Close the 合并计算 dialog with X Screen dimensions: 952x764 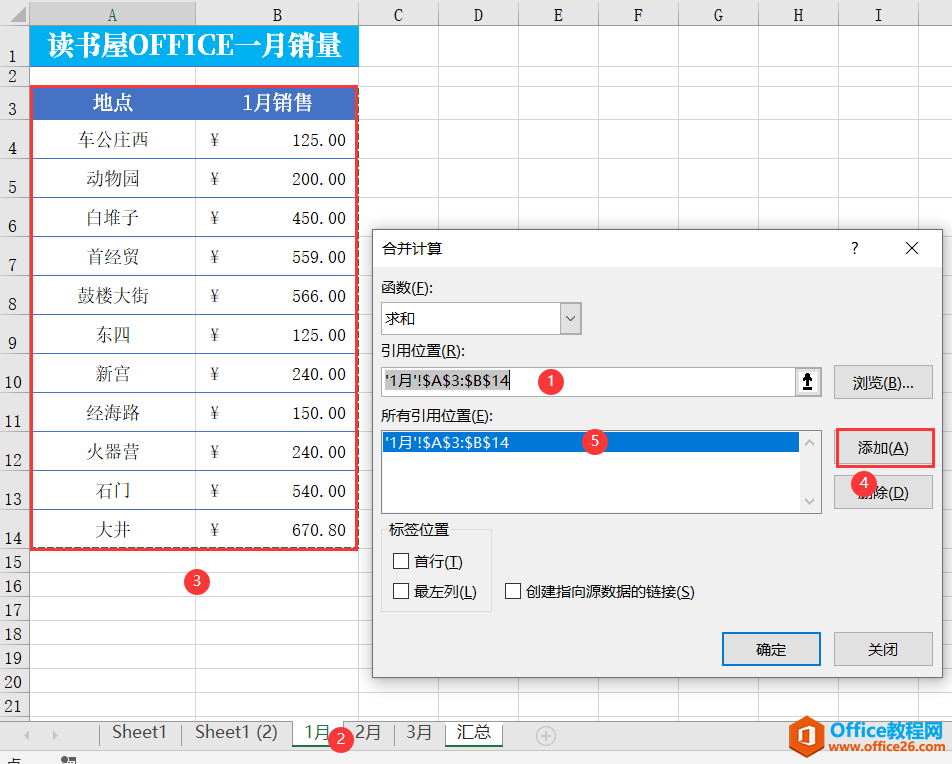pos(911,248)
